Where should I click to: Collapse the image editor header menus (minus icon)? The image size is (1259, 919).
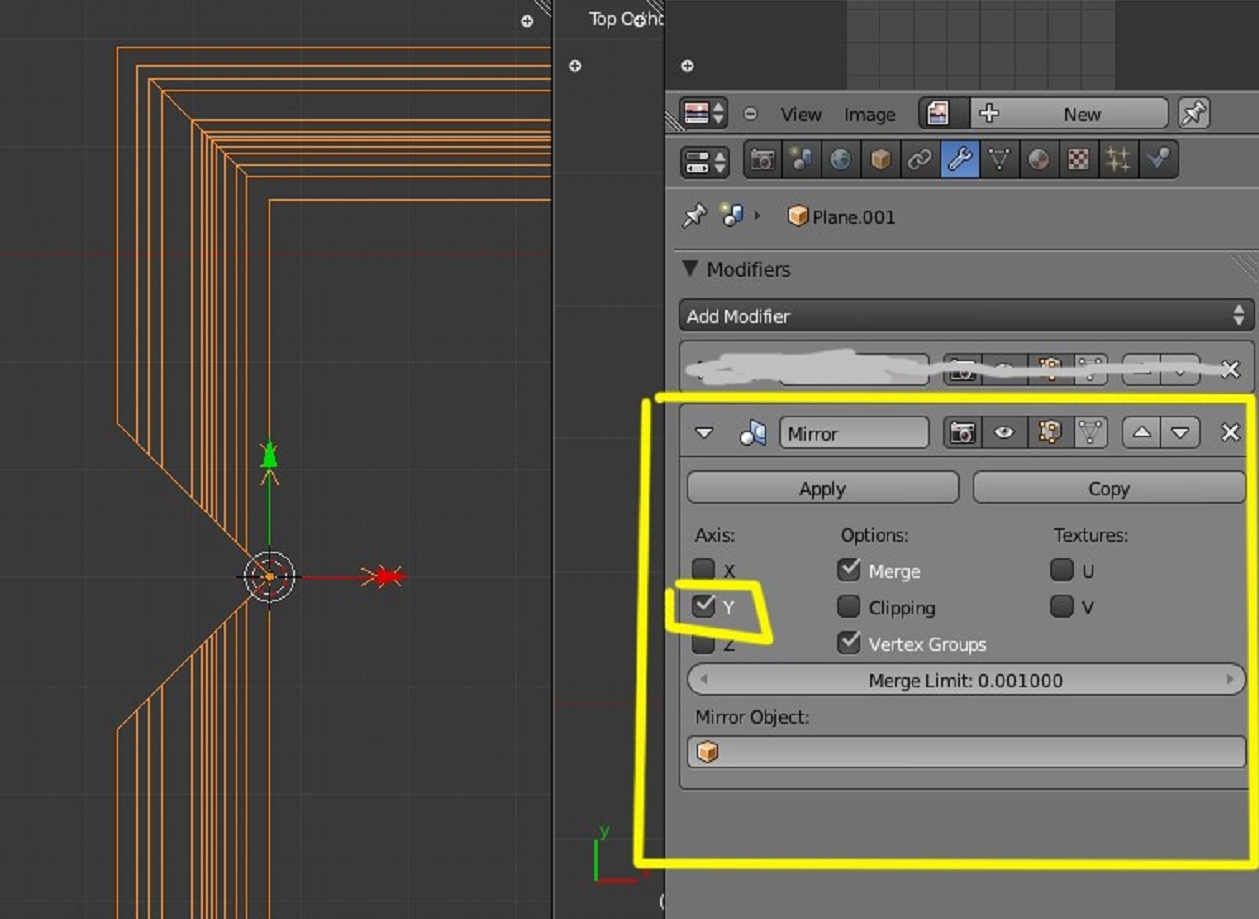coord(751,114)
